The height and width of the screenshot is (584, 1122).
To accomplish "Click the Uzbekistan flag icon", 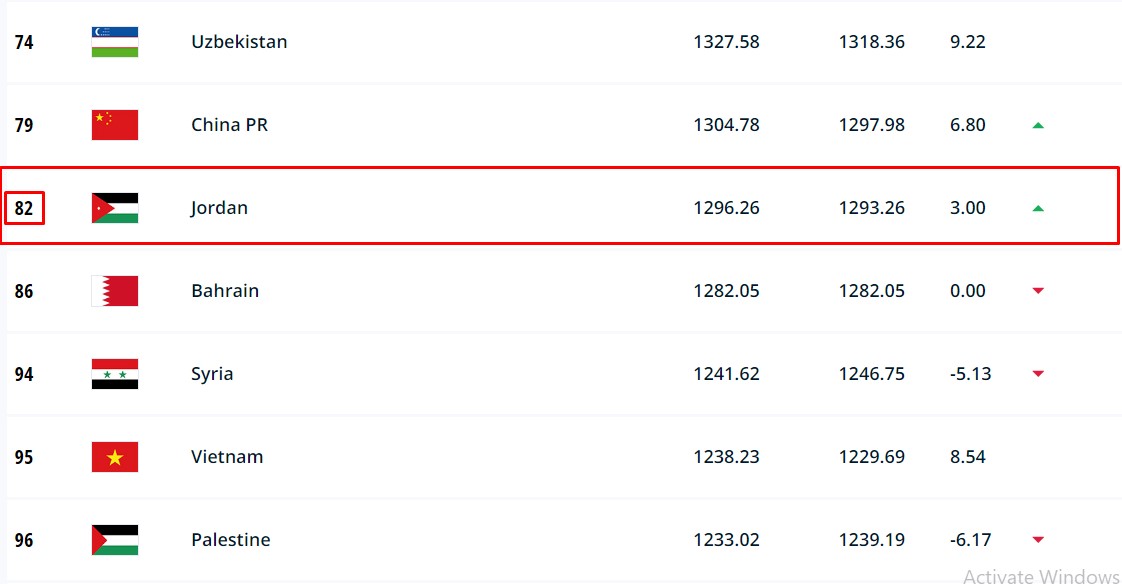I will click(115, 42).
